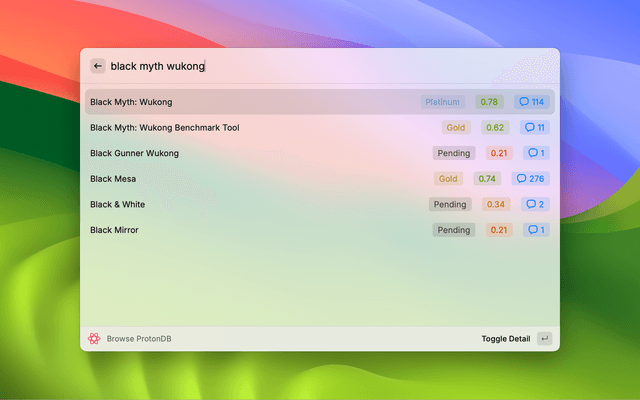Click the Browse ProtonDB label

139,339
